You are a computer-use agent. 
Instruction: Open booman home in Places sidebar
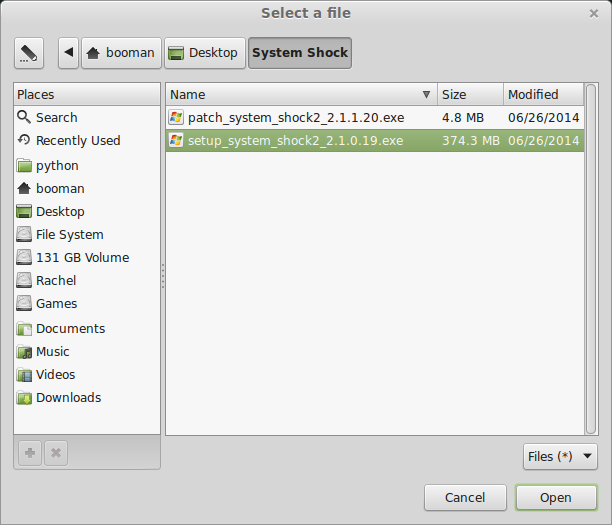[87, 189]
